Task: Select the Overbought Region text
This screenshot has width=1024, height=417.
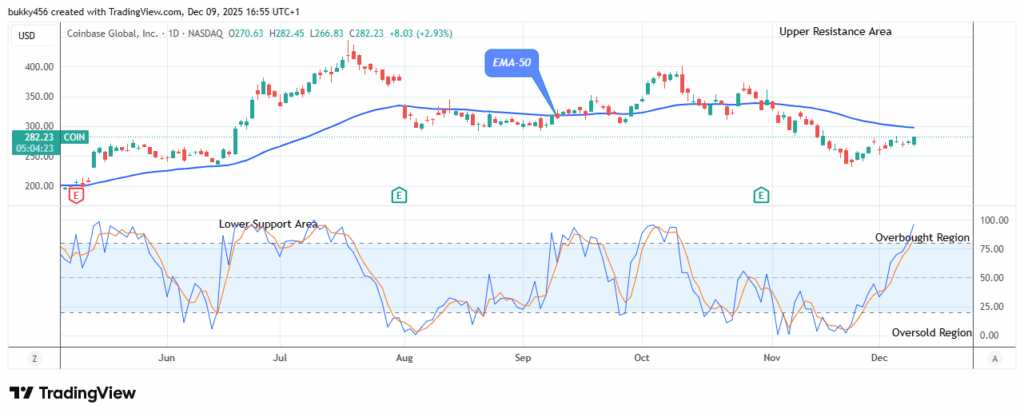Action: [x=922, y=238]
